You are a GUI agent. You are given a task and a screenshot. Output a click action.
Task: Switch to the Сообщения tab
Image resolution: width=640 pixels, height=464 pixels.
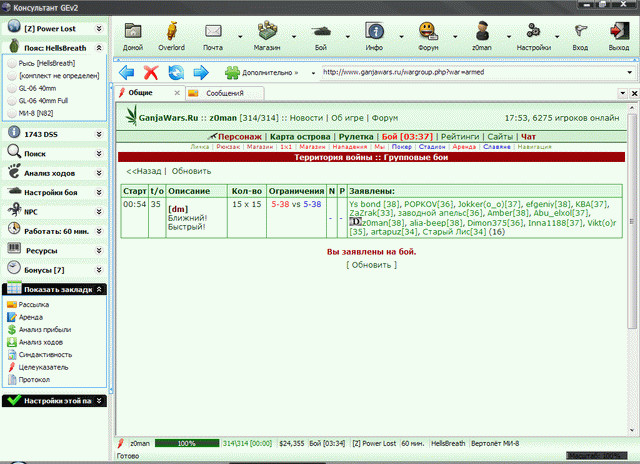[224, 93]
